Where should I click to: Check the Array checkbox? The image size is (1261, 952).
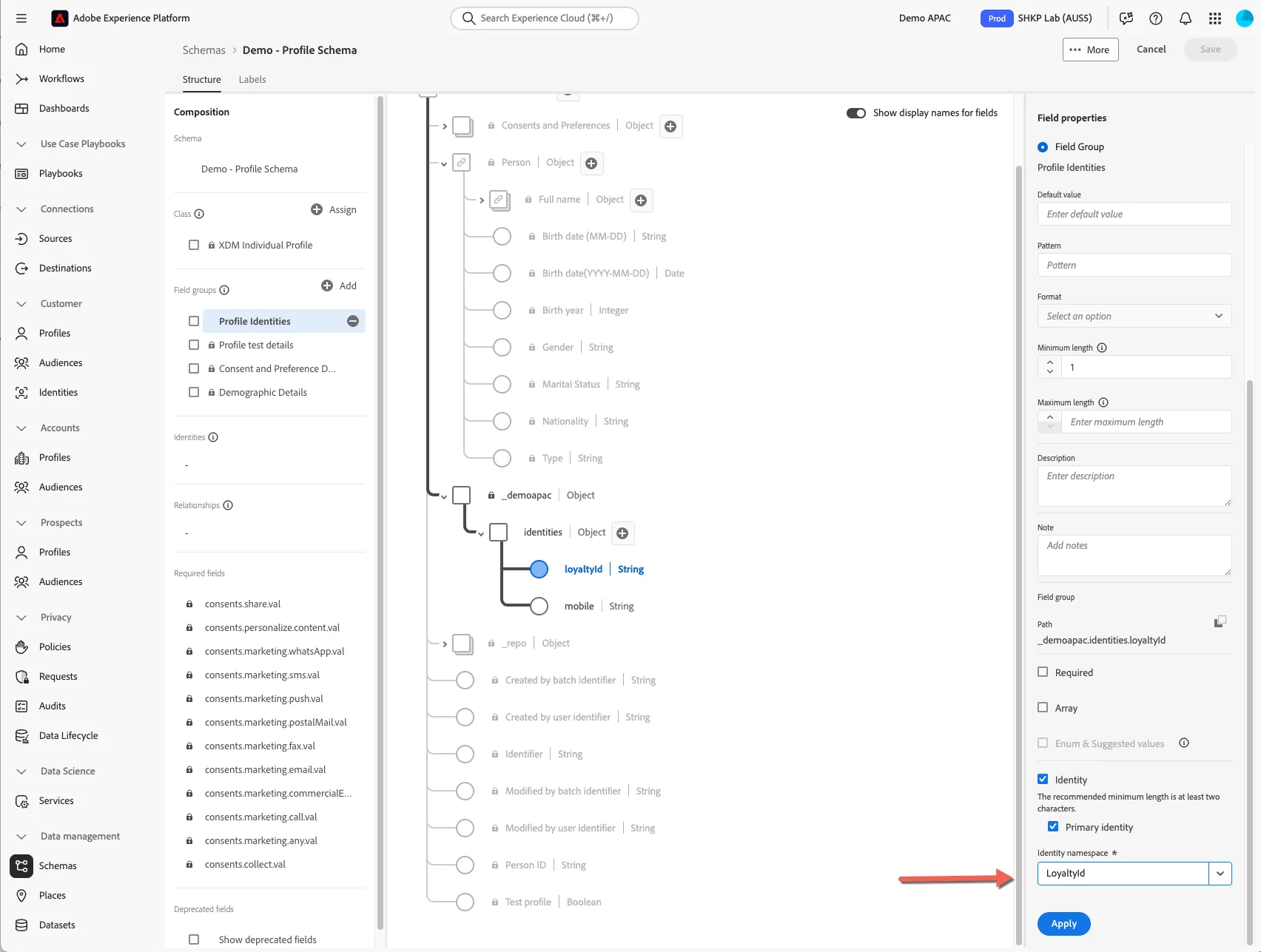(x=1043, y=707)
